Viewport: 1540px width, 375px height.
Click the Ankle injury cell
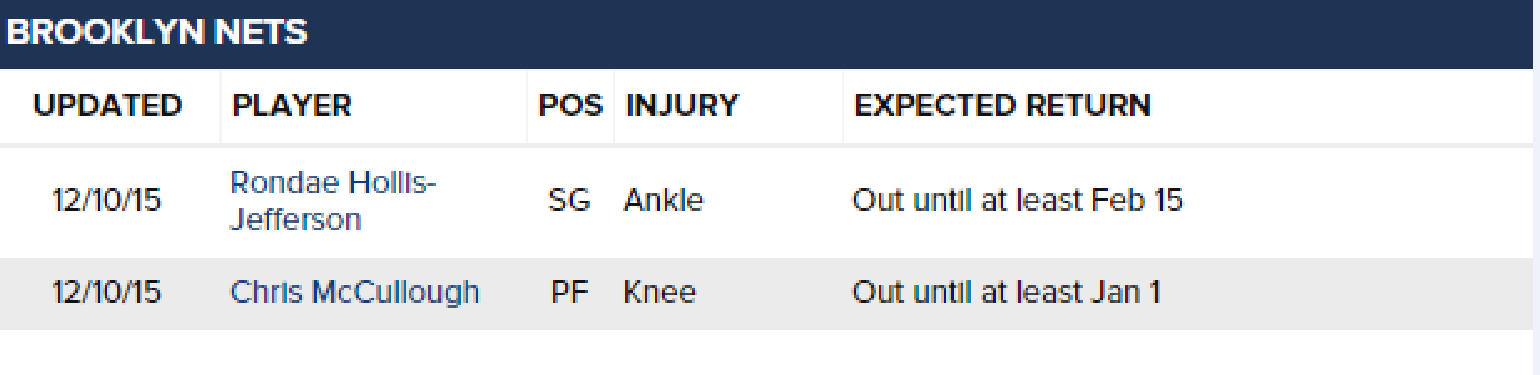[664, 201]
